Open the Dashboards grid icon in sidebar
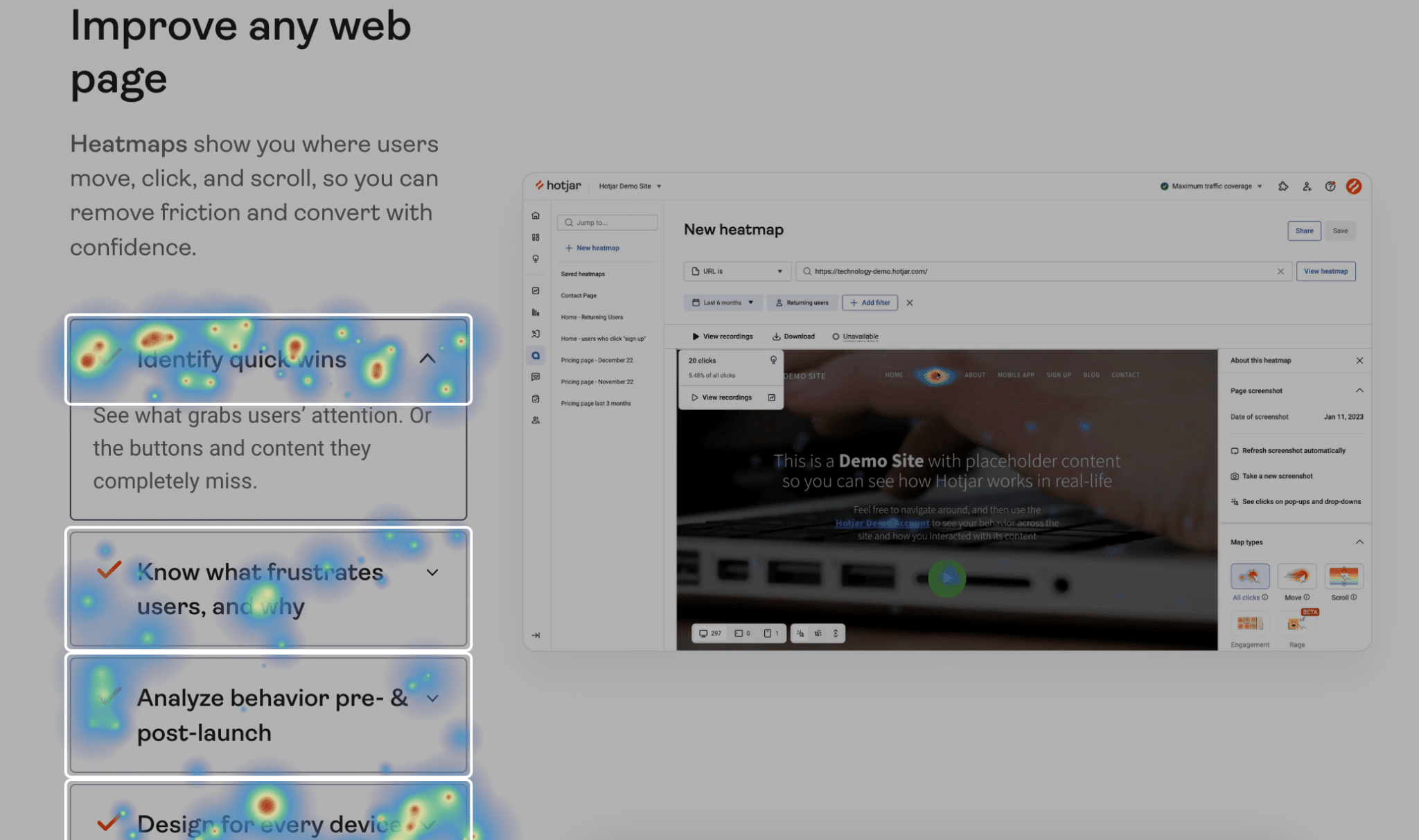Viewport: 1419px width, 840px height. click(536, 238)
